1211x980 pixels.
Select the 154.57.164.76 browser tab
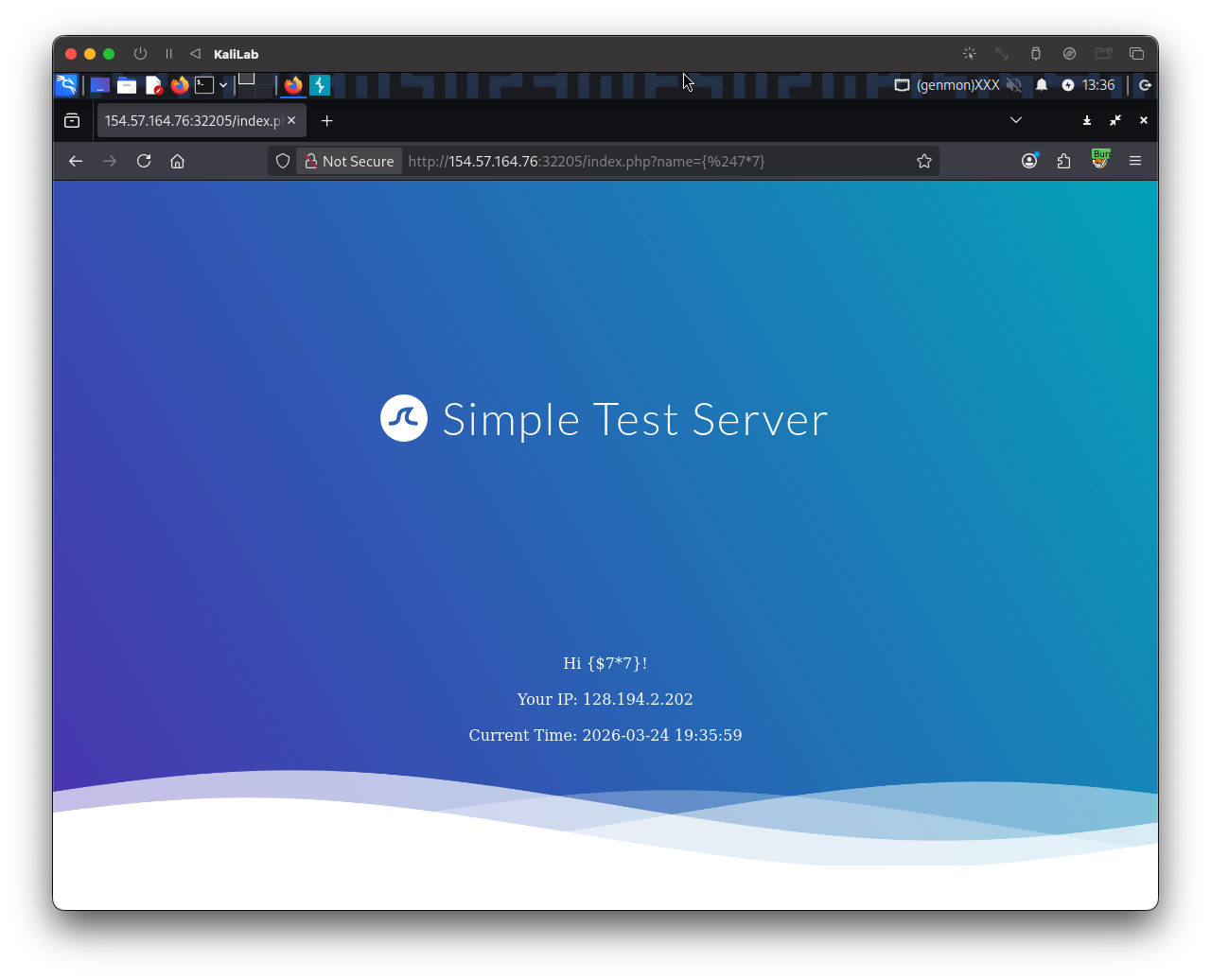(189, 120)
